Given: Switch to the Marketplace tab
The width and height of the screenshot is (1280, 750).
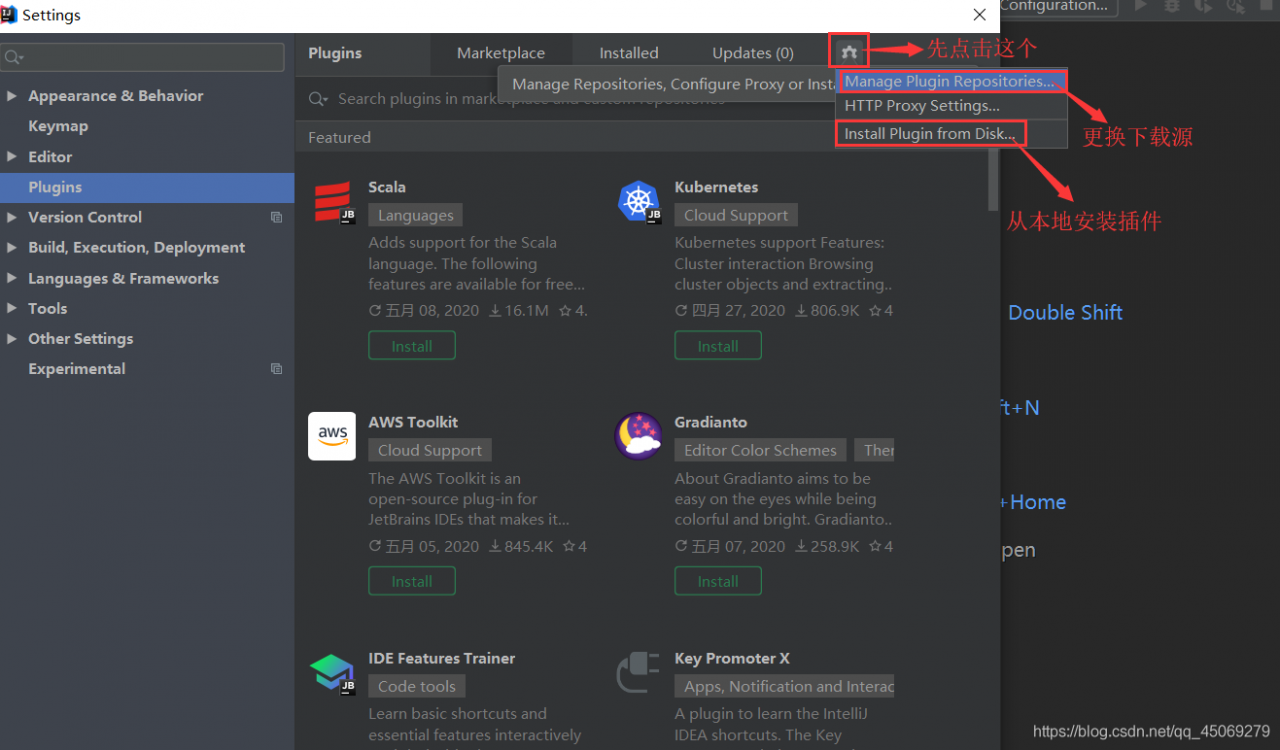Looking at the screenshot, I should coord(501,53).
